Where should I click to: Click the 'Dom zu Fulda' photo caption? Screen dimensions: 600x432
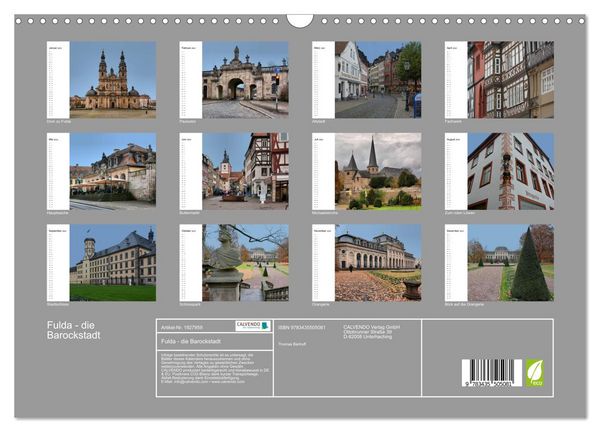[59, 121]
